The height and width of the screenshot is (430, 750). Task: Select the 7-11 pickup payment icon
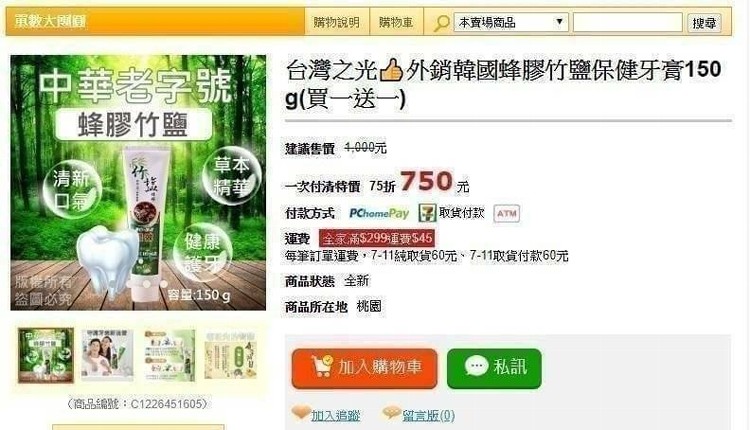click(x=427, y=213)
